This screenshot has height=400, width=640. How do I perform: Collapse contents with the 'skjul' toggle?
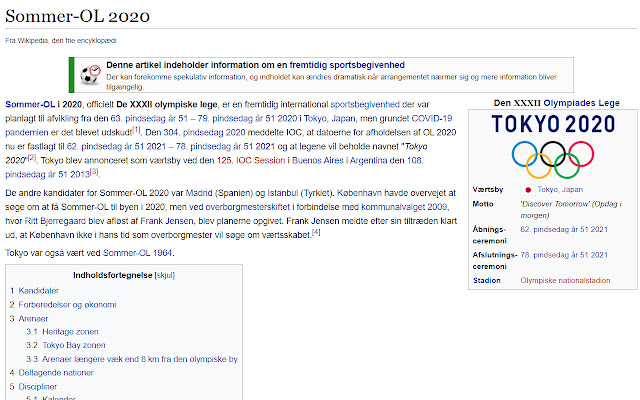pos(164,275)
